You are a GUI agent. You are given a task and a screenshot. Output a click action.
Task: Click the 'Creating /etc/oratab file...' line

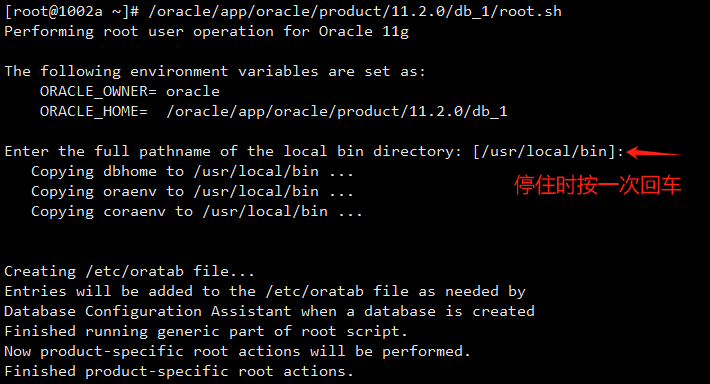(130, 271)
